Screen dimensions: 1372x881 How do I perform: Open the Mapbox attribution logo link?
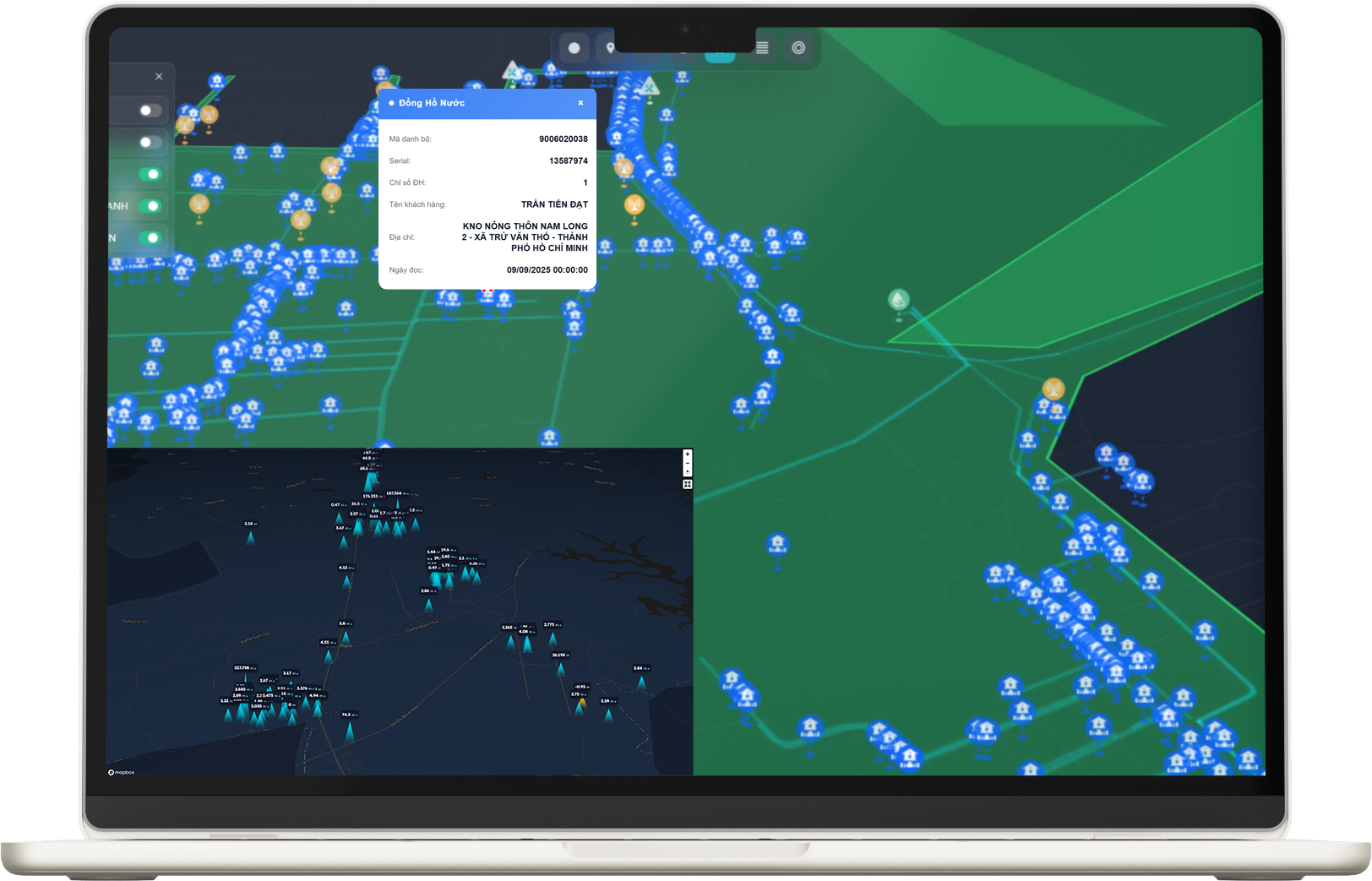pyautogui.click(x=121, y=772)
